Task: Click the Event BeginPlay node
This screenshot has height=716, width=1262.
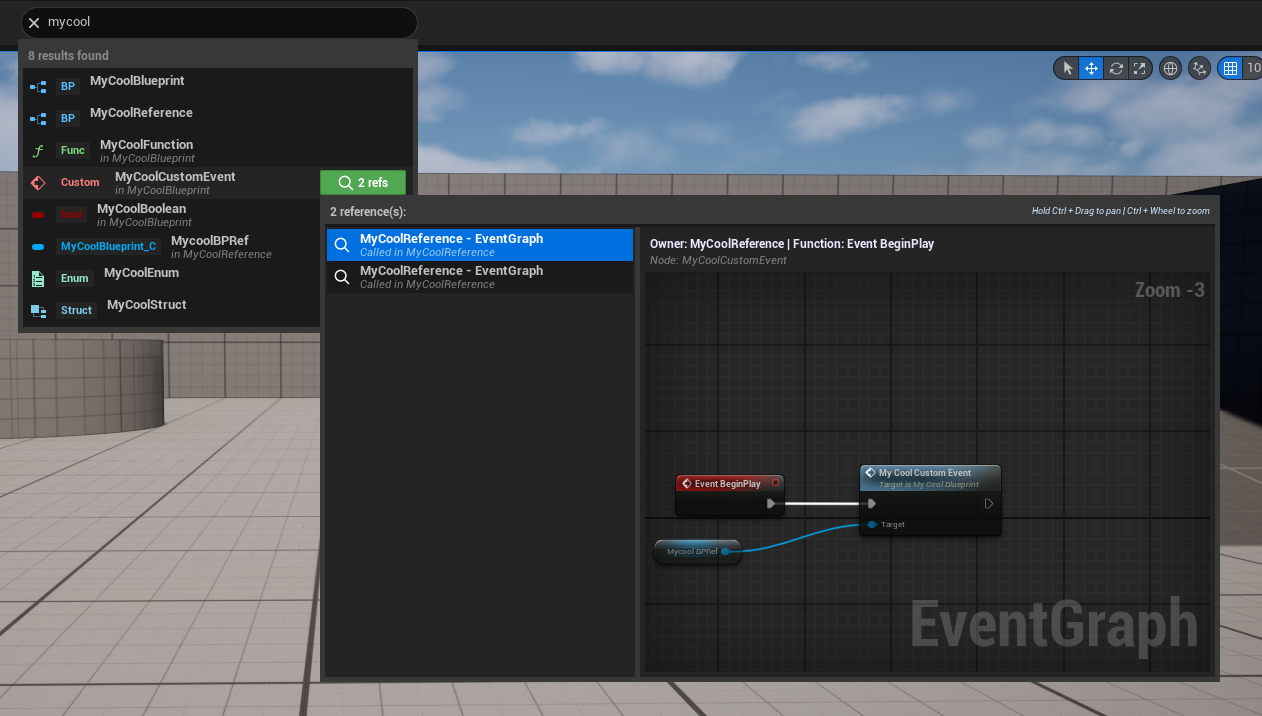Action: 728,484
